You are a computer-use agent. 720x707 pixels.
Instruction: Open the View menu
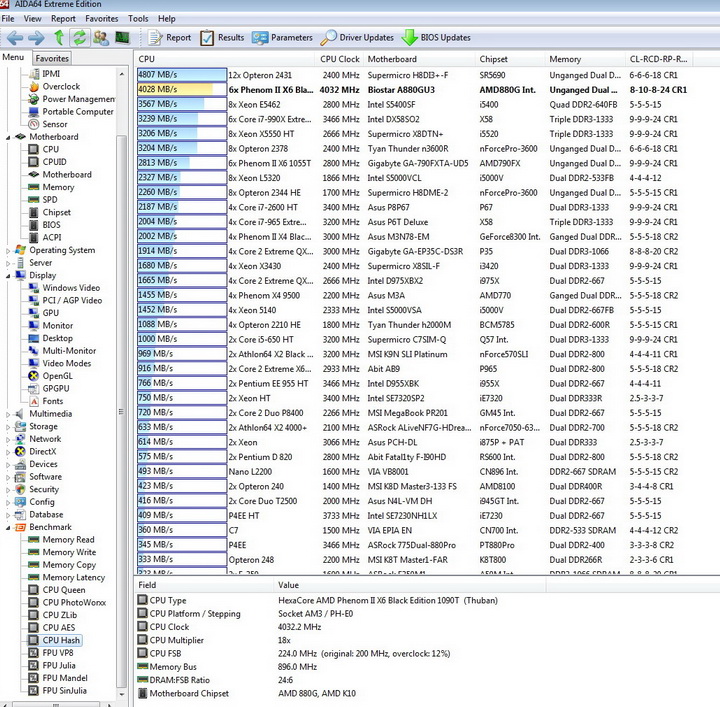pos(32,19)
